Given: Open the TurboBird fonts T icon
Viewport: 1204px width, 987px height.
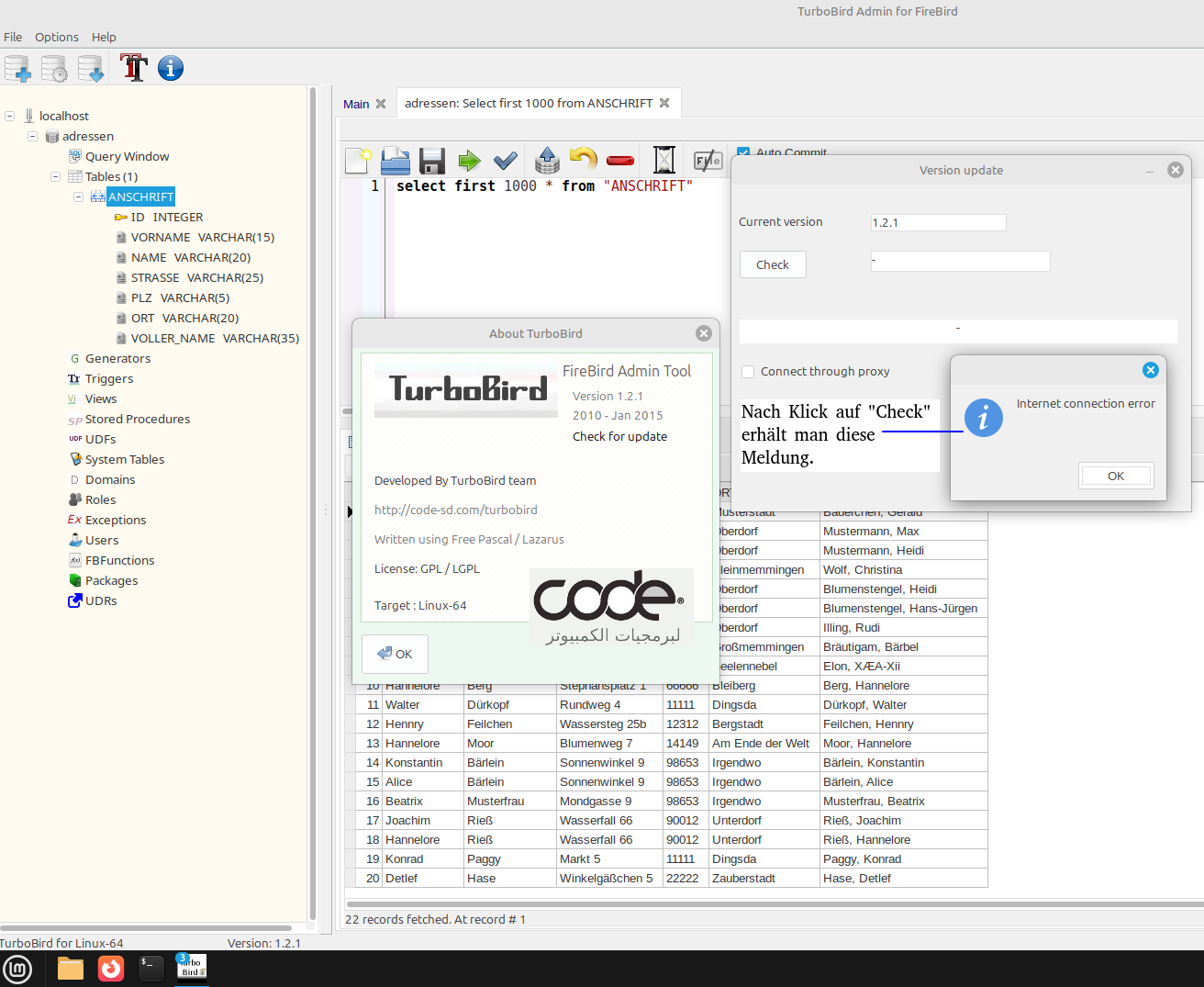Looking at the screenshot, I should (x=134, y=68).
